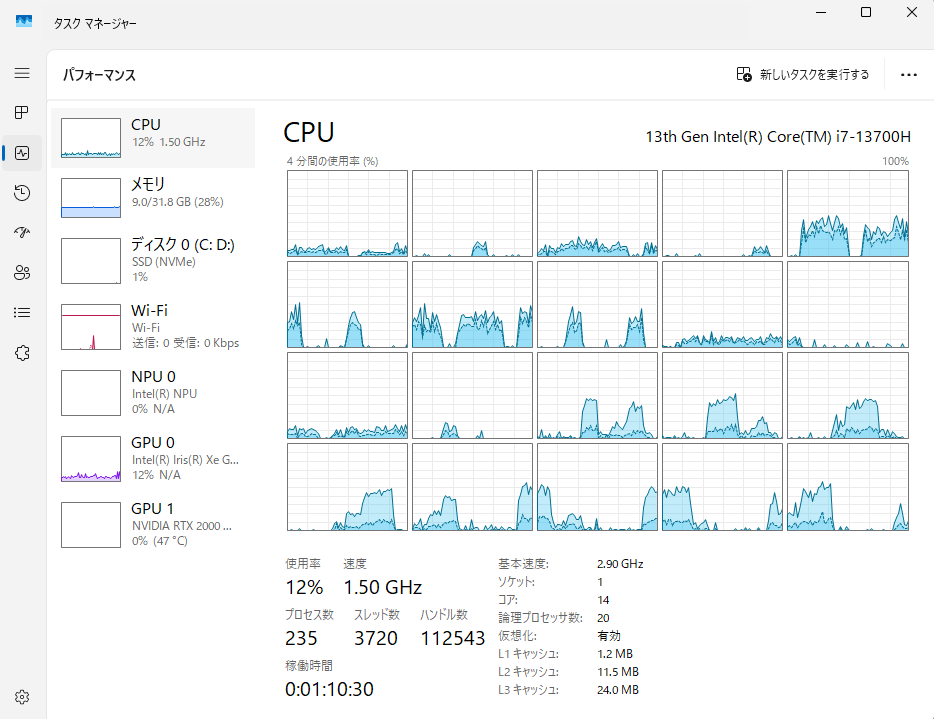Screen dimensions: 934x719
Task: Click the first logical processor graph
Action: [347, 213]
